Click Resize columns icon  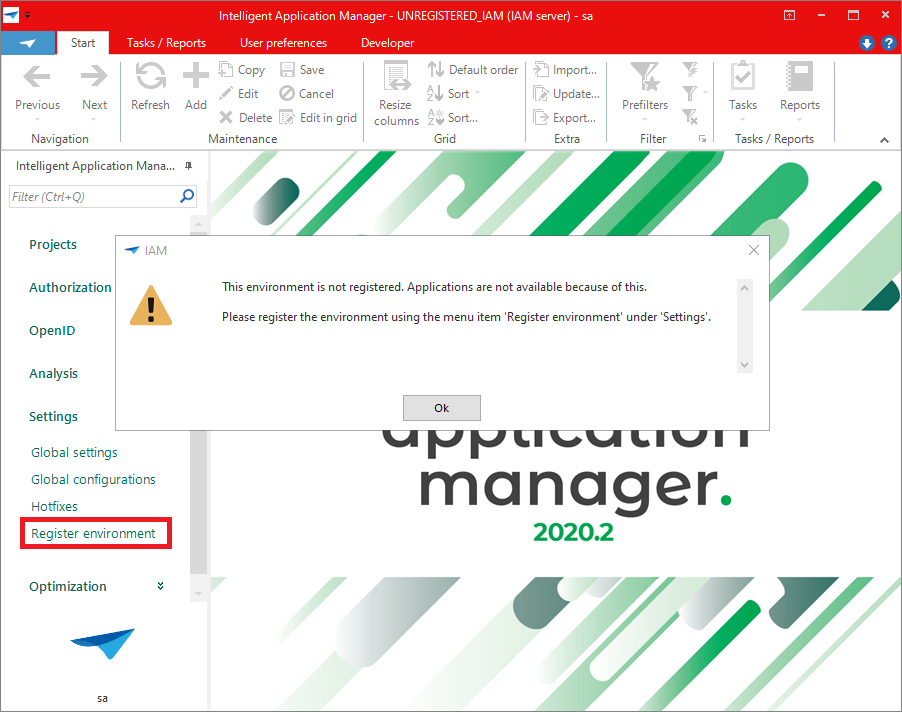pyautogui.click(x=396, y=76)
